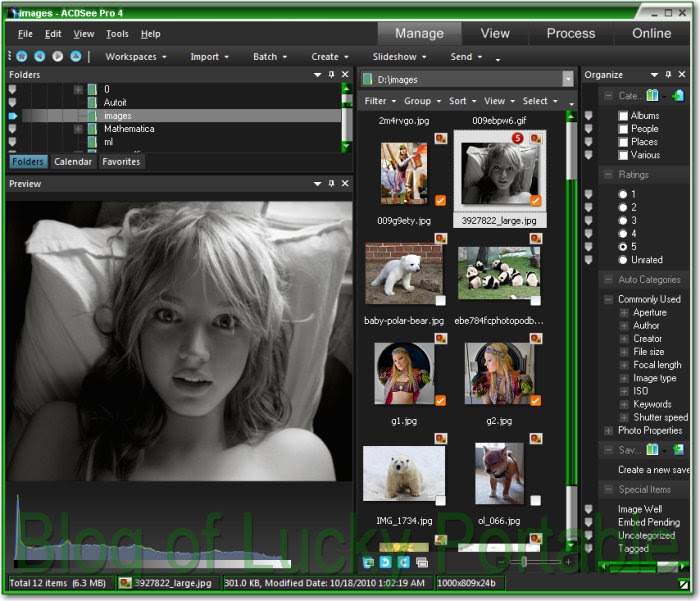The width and height of the screenshot is (700, 601).
Task: Click the Forward arrow navigation icon
Action: 57,57
